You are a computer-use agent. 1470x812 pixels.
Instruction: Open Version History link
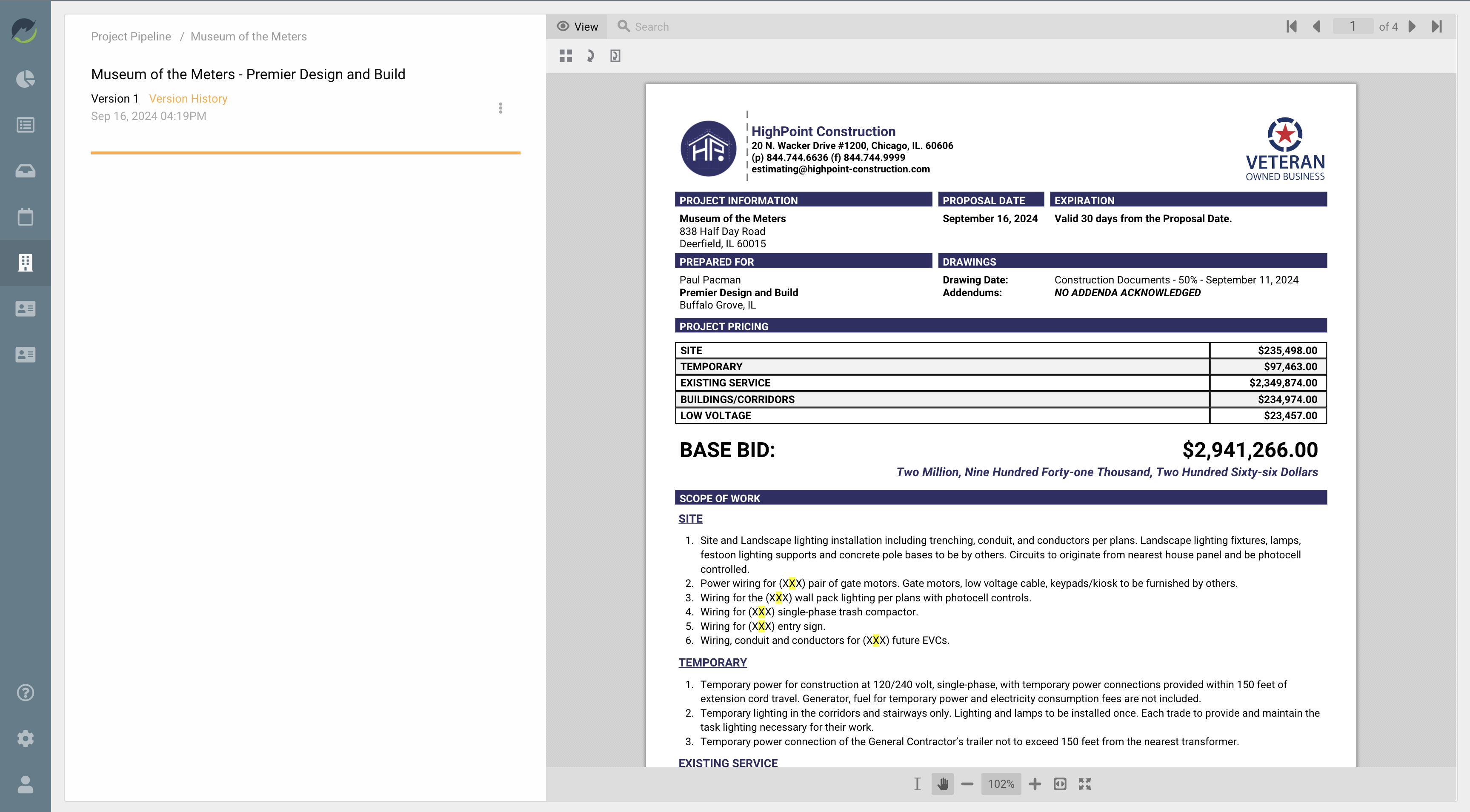[x=188, y=99]
